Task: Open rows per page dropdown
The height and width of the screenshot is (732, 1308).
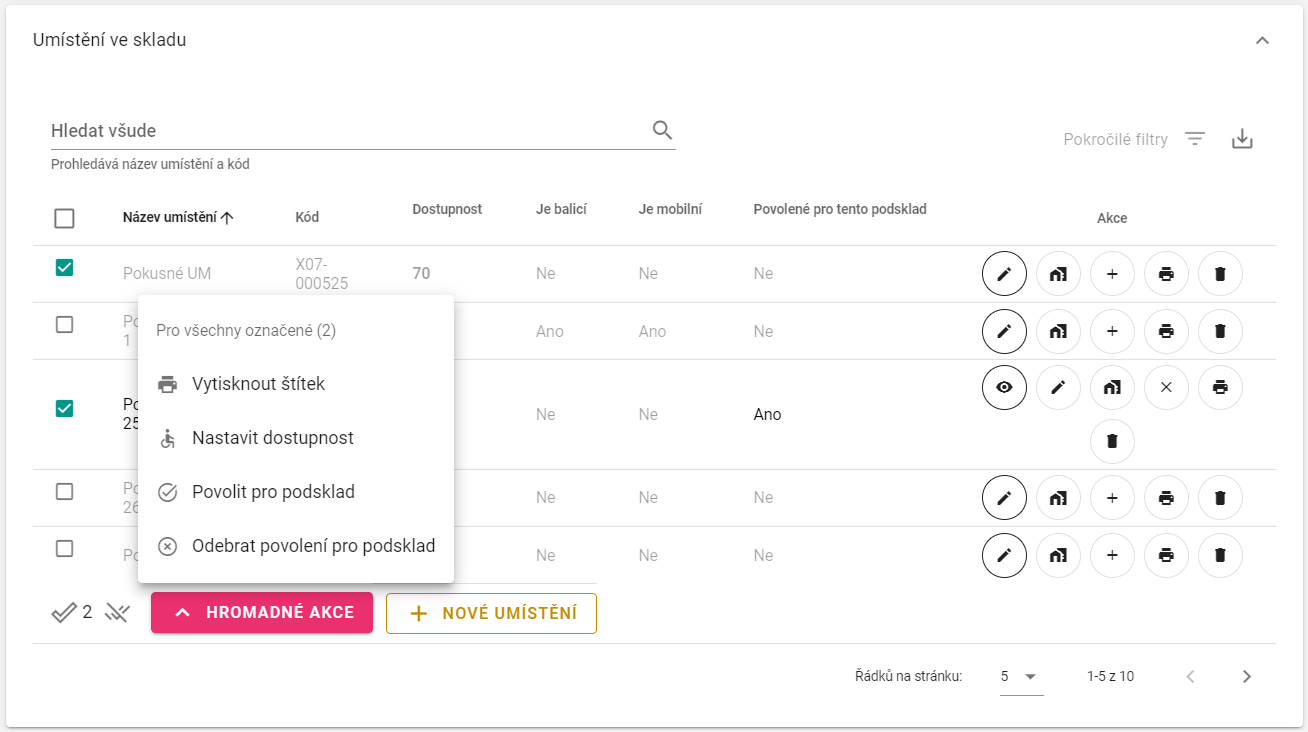Action: 1021,676
